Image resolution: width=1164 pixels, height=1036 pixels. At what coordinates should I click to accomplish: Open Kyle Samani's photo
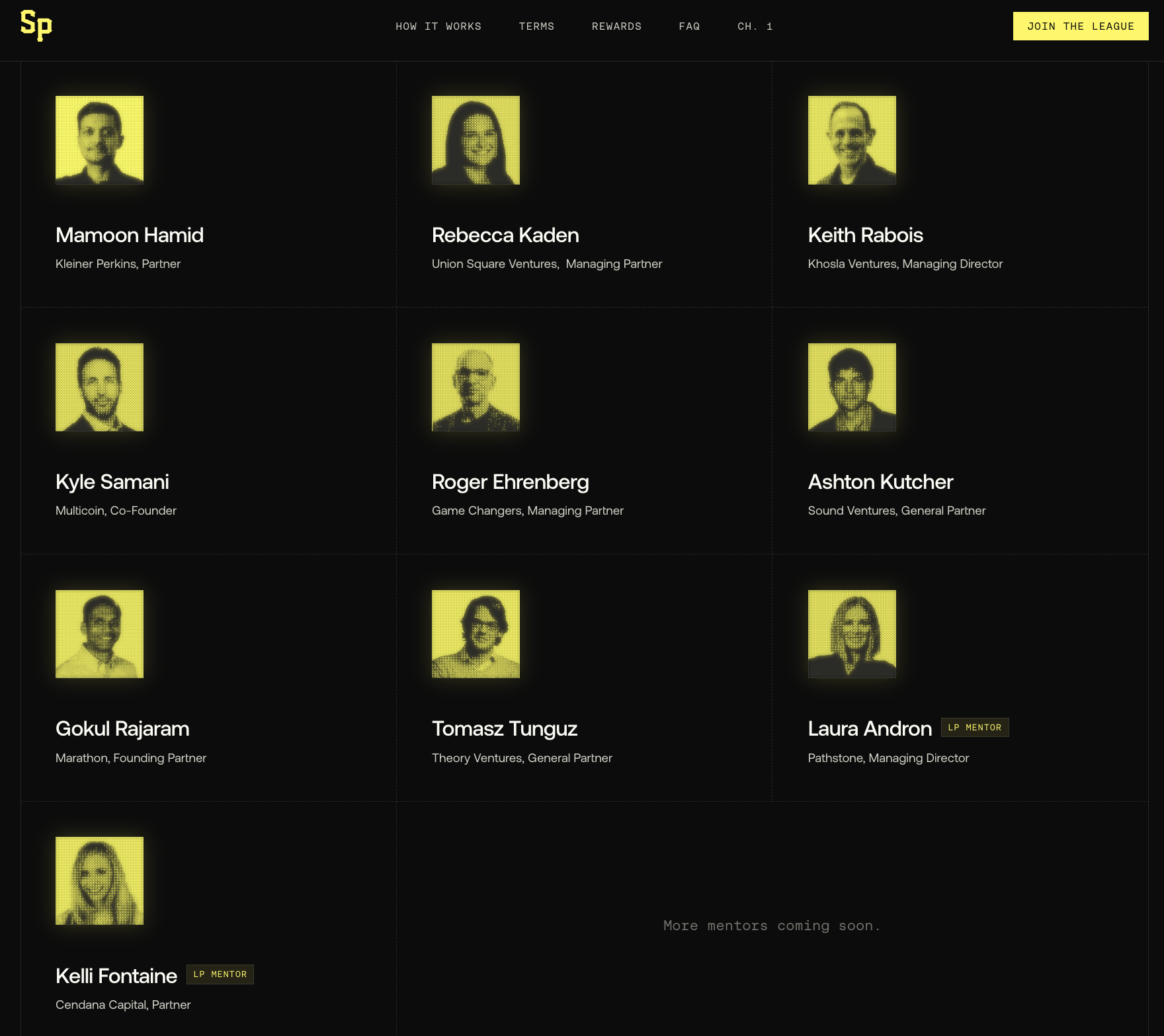click(99, 386)
